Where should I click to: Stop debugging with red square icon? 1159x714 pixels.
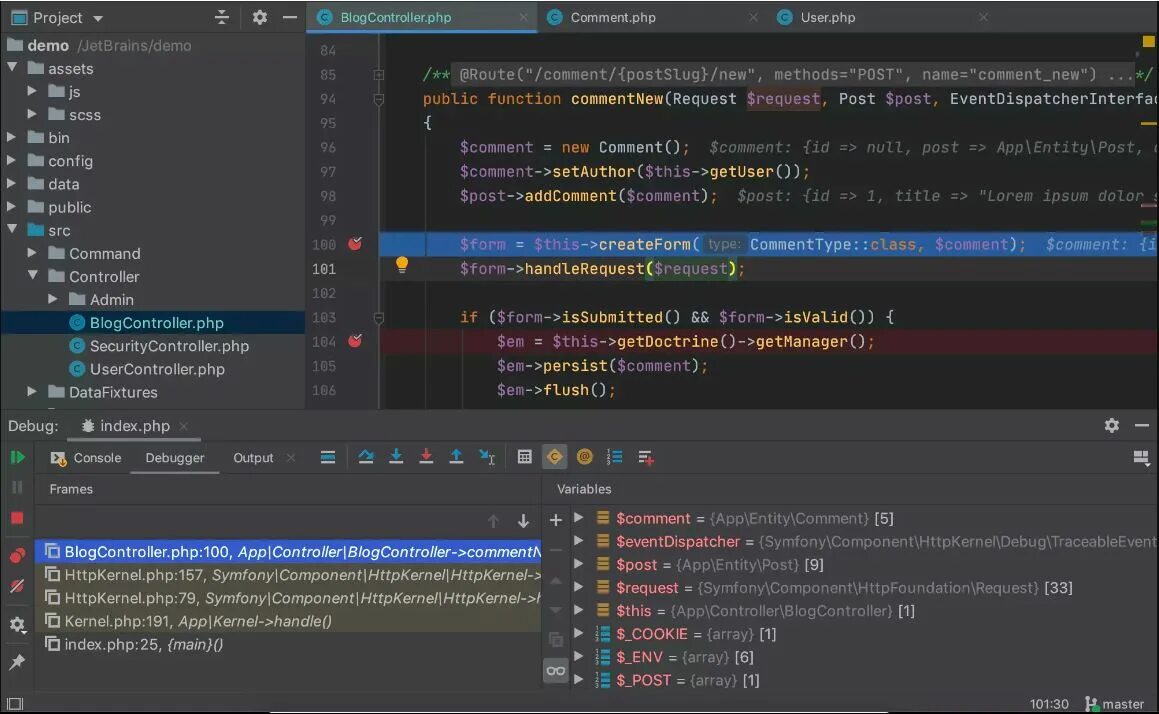[x=17, y=518]
